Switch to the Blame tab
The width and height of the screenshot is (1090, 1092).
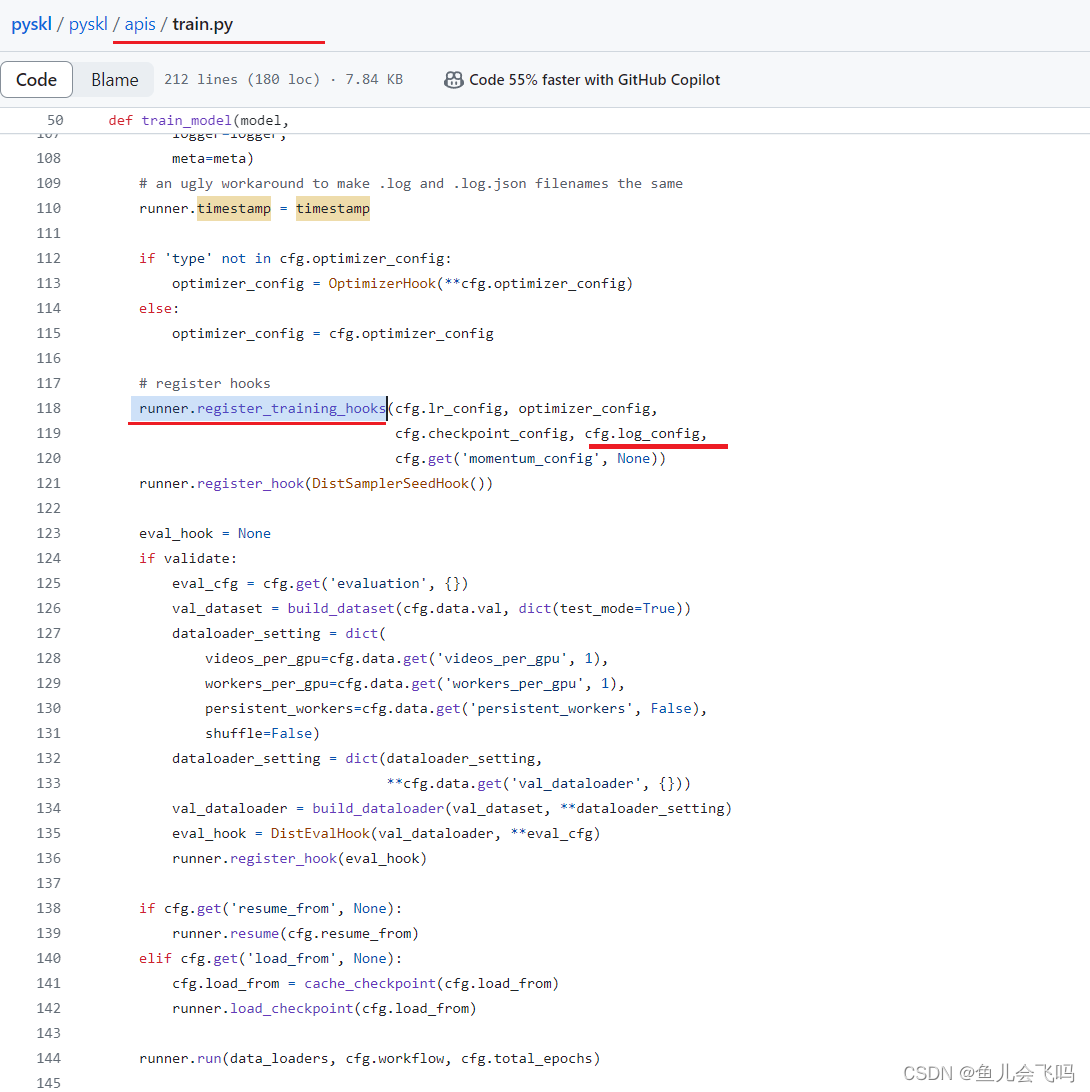click(114, 79)
